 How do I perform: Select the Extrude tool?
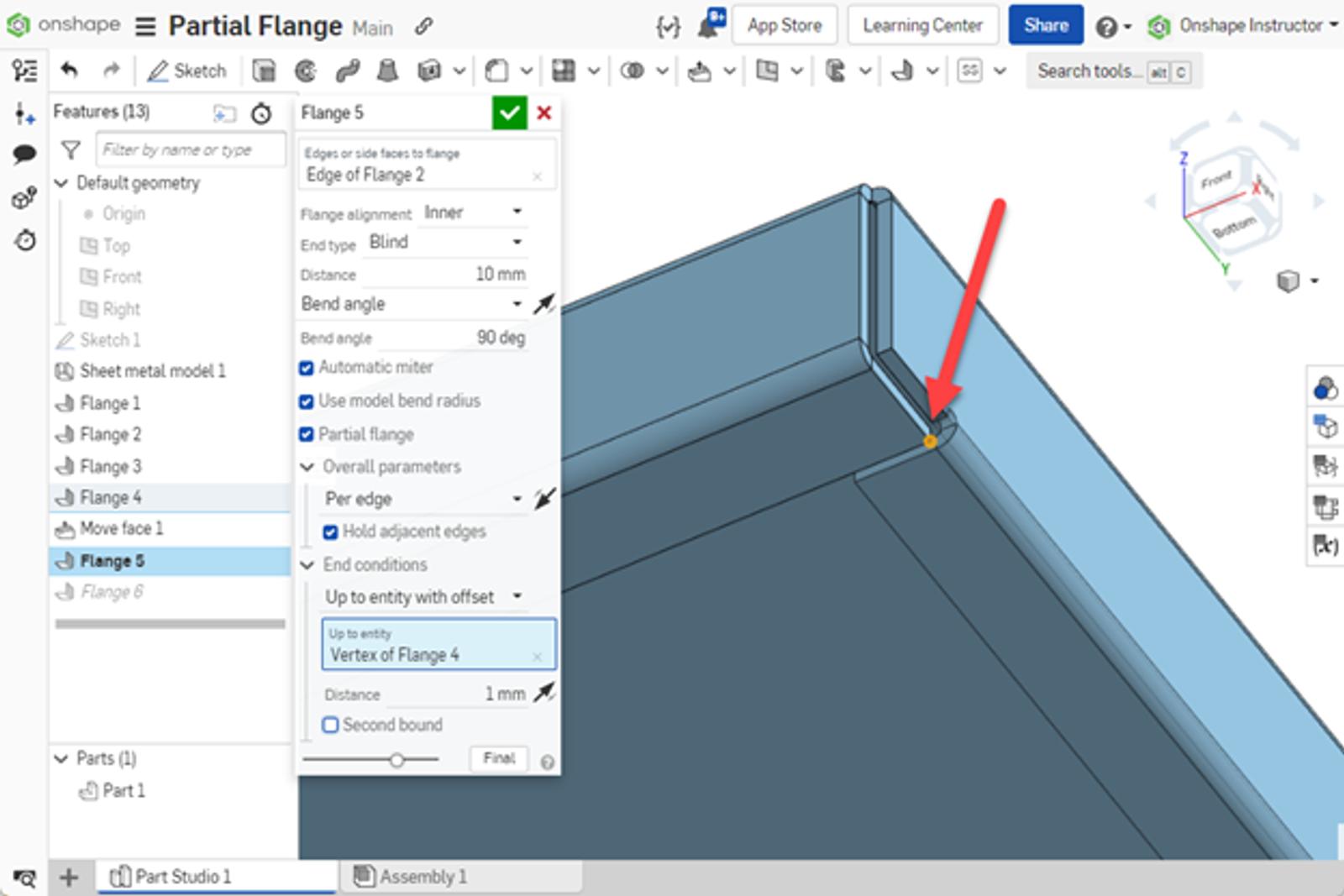(x=265, y=71)
